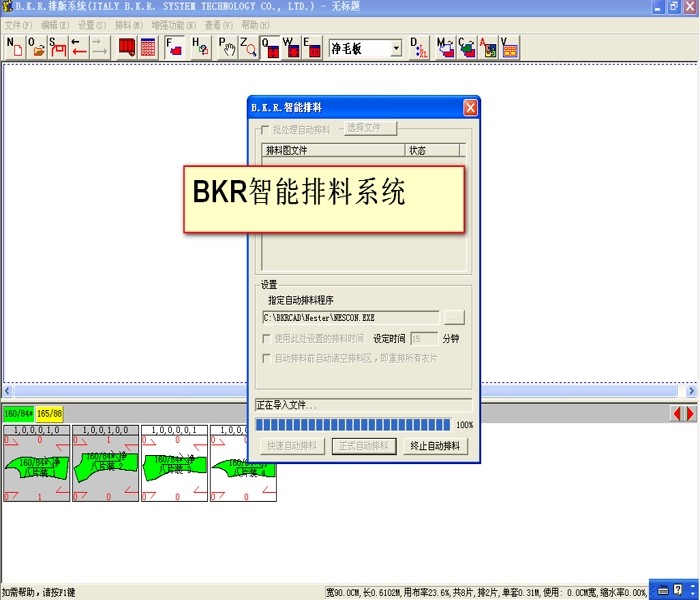Select the 160/84* size tab
Screen dimensions: 700x600
pyautogui.click(x=18, y=414)
